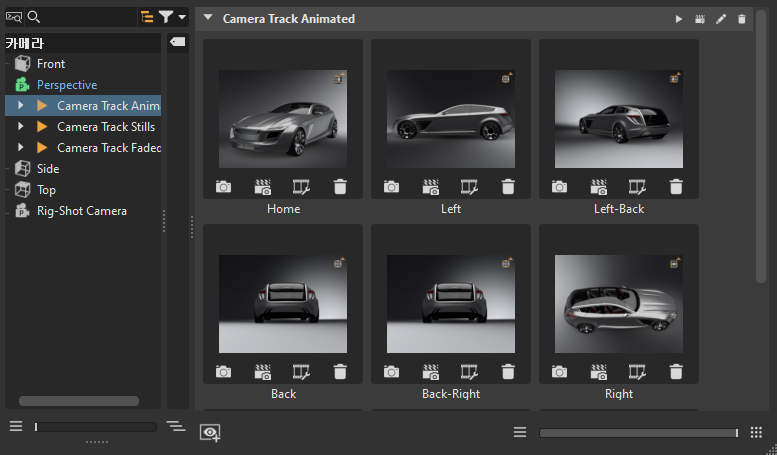Image resolution: width=777 pixels, height=455 pixels.
Task: Click clapperboard icon in Camera Track Animated header
Action: coord(700,19)
